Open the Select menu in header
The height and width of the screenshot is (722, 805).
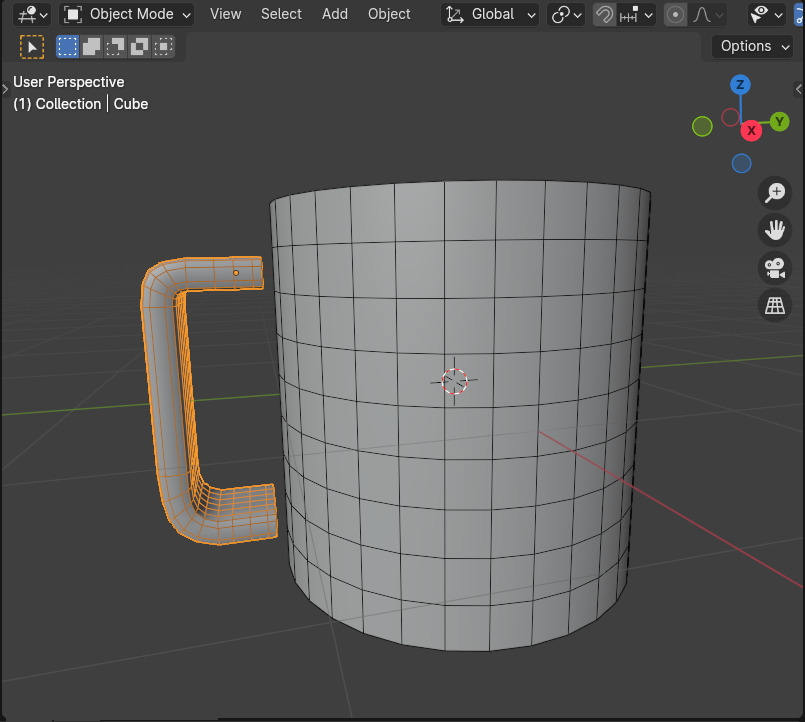[281, 14]
